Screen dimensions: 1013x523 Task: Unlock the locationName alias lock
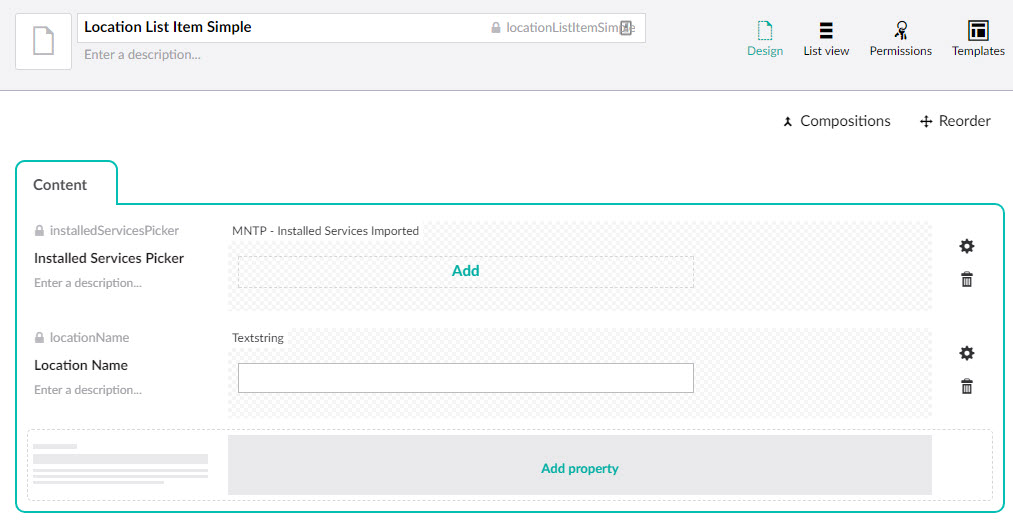39,338
